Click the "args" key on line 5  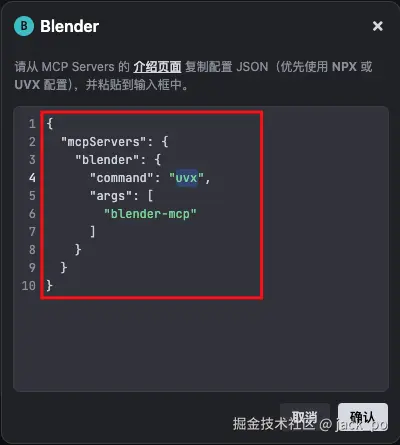pyautogui.click(x=111, y=196)
